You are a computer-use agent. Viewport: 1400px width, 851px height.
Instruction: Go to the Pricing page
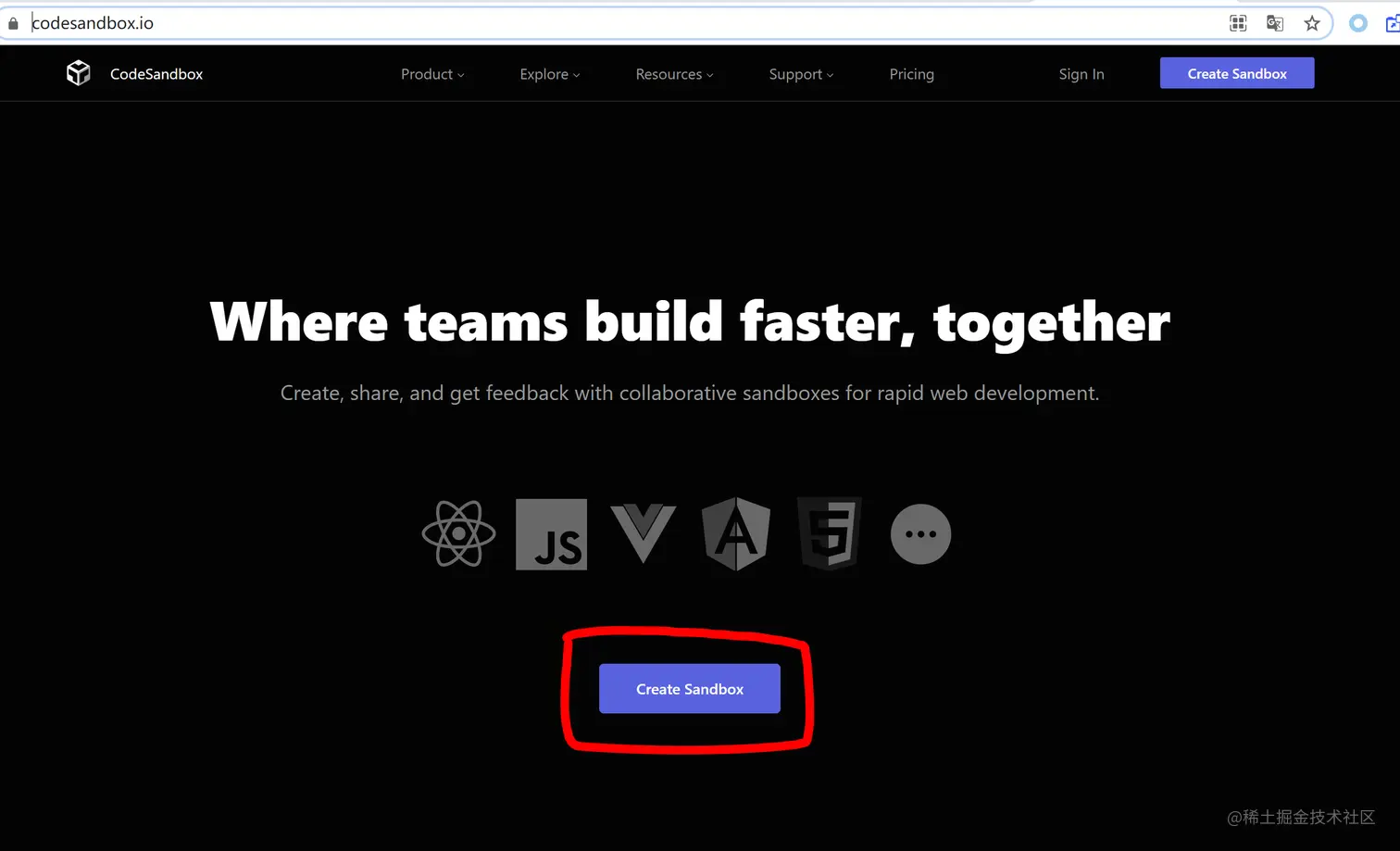[x=911, y=74]
